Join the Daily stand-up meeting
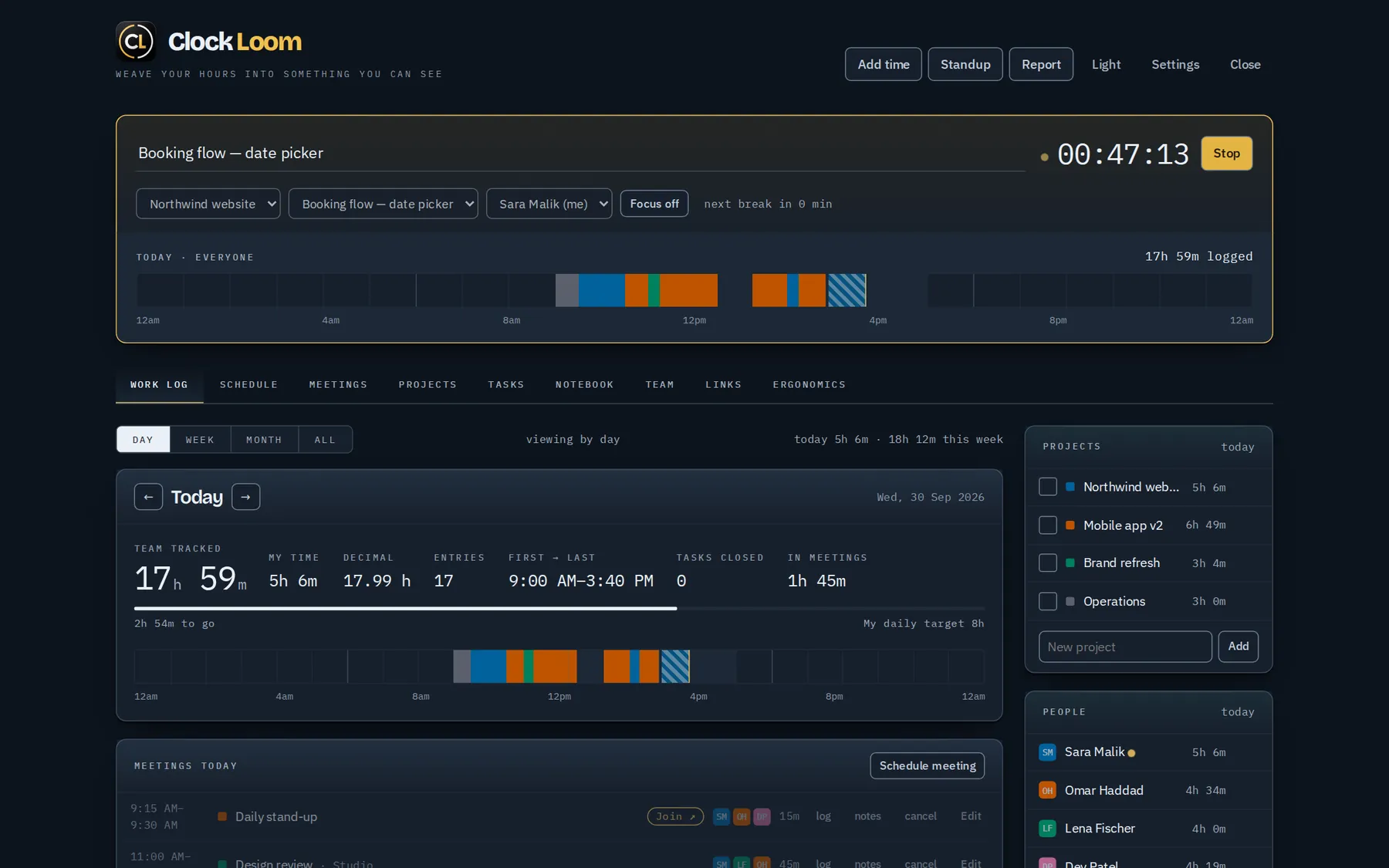 (675, 816)
